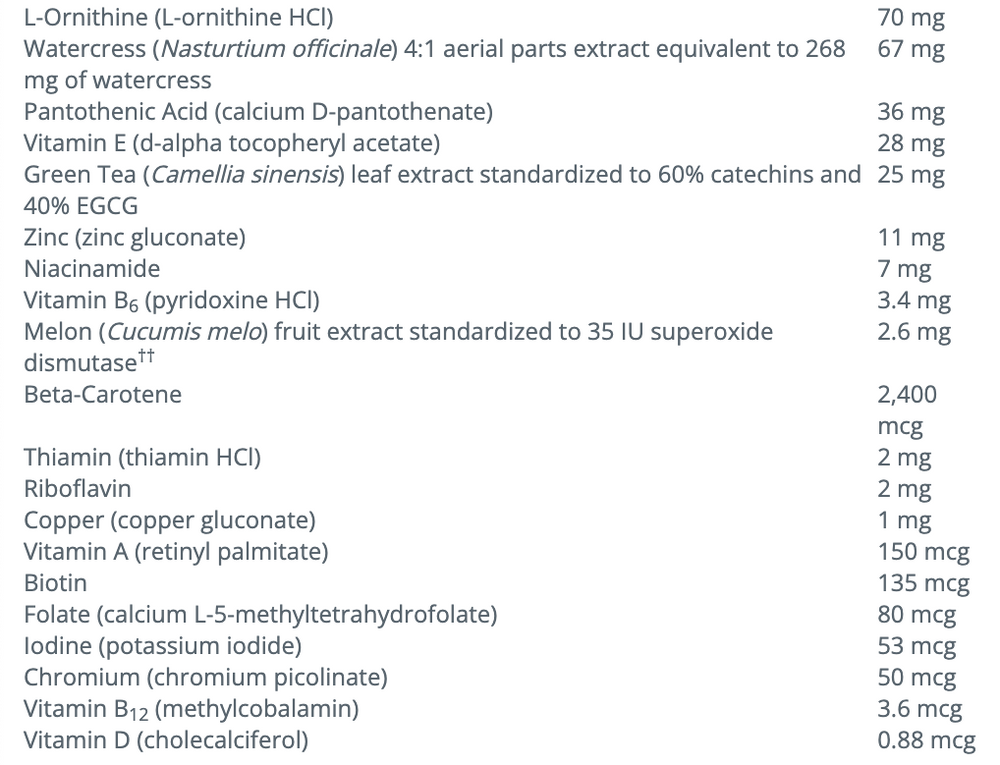This screenshot has width=1000, height=765.
Task: Click the Vitamin D (cholecalciferol) label
Action: pyautogui.click(x=166, y=740)
